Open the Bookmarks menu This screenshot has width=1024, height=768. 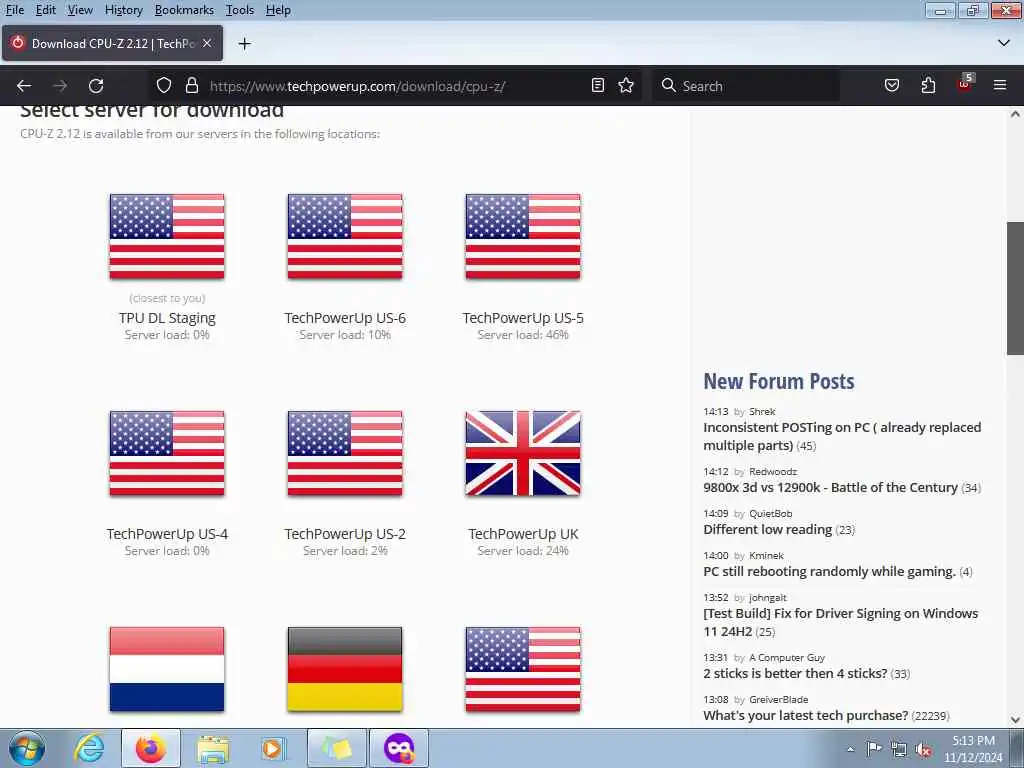[x=184, y=10]
